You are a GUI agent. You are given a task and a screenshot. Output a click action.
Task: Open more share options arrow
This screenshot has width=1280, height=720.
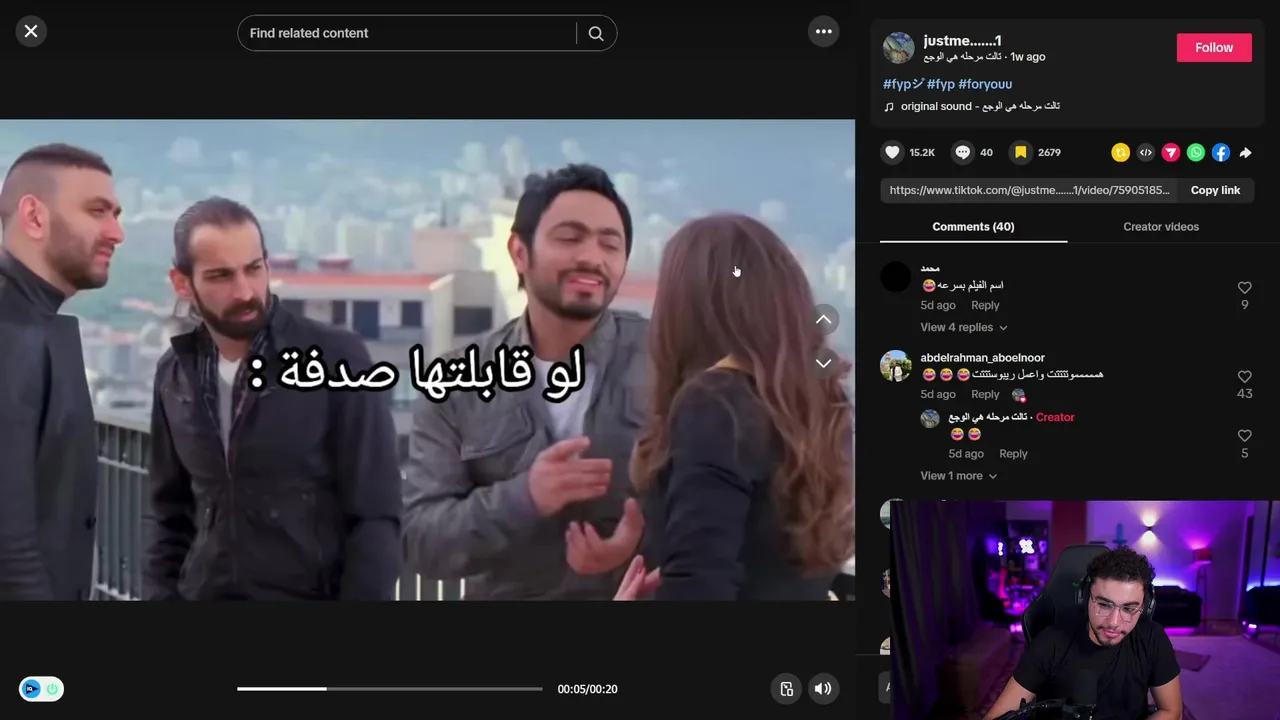click(x=1246, y=152)
